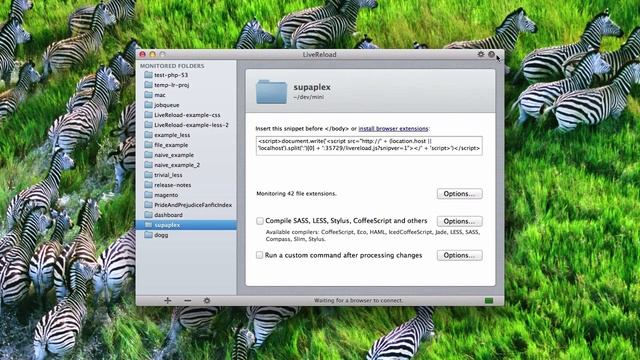Select the temp-lr-proj folder
Image resolution: width=640 pixels, height=360 pixels.
point(186,85)
